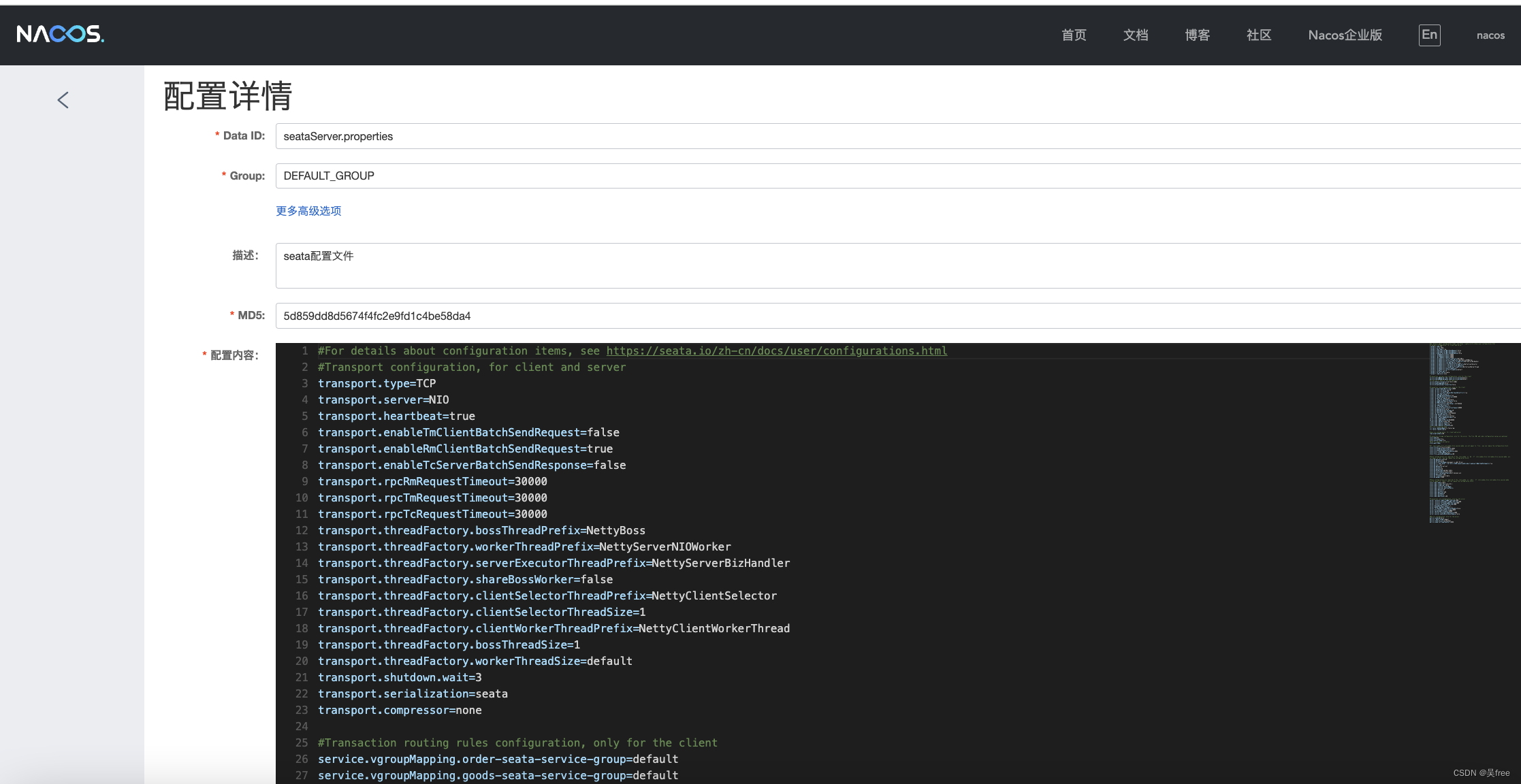The image size is (1521, 784).
Task: Click the enableTmClientBatchSendRequest=false line
Action: (x=468, y=433)
